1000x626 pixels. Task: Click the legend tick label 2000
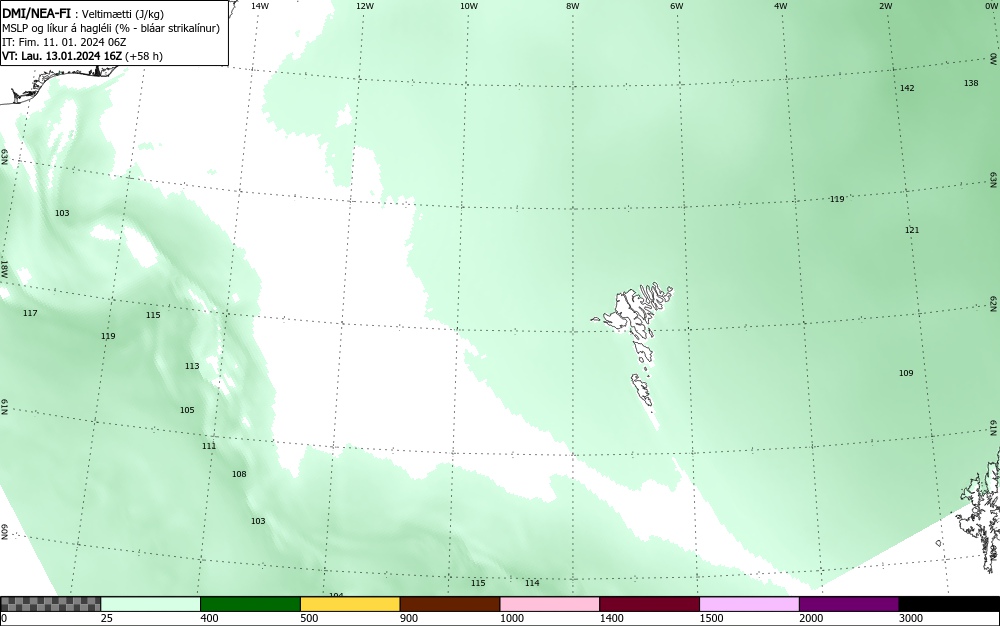(x=811, y=618)
